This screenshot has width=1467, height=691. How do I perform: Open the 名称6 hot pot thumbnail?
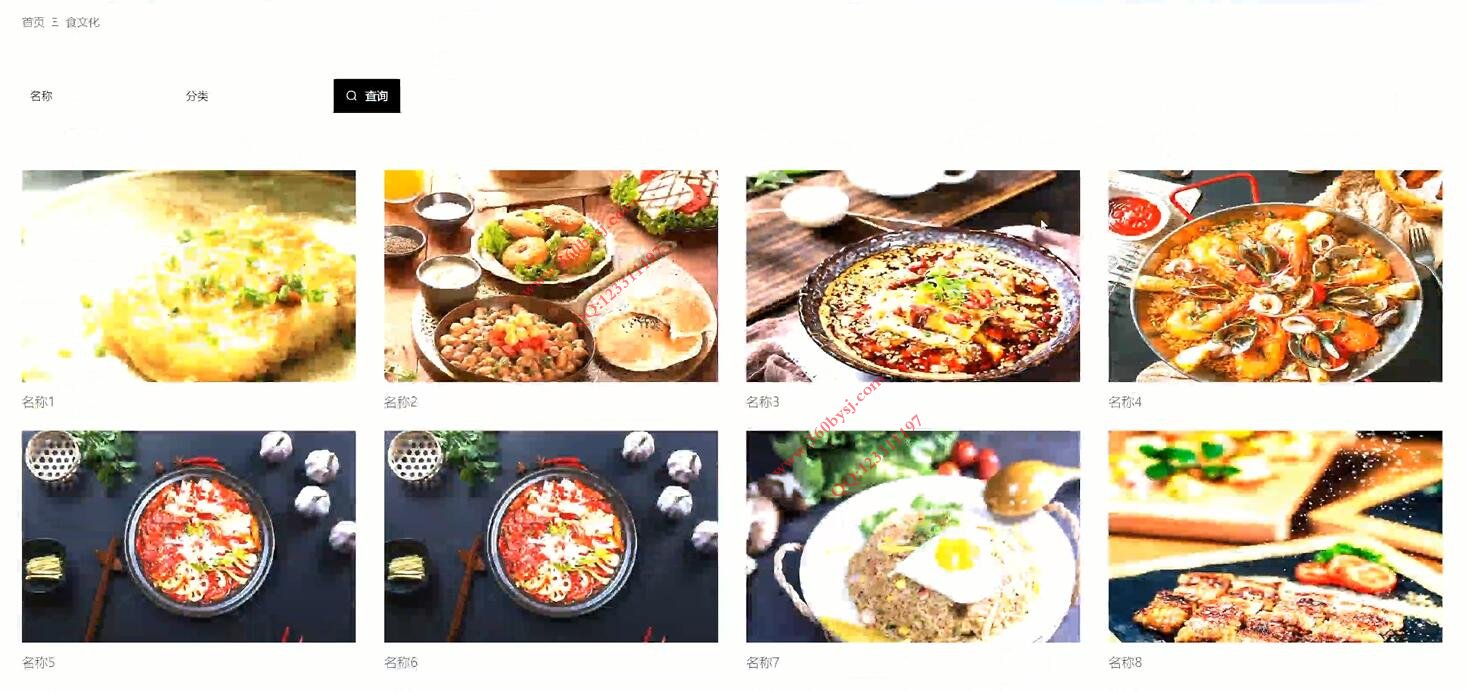point(551,536)
